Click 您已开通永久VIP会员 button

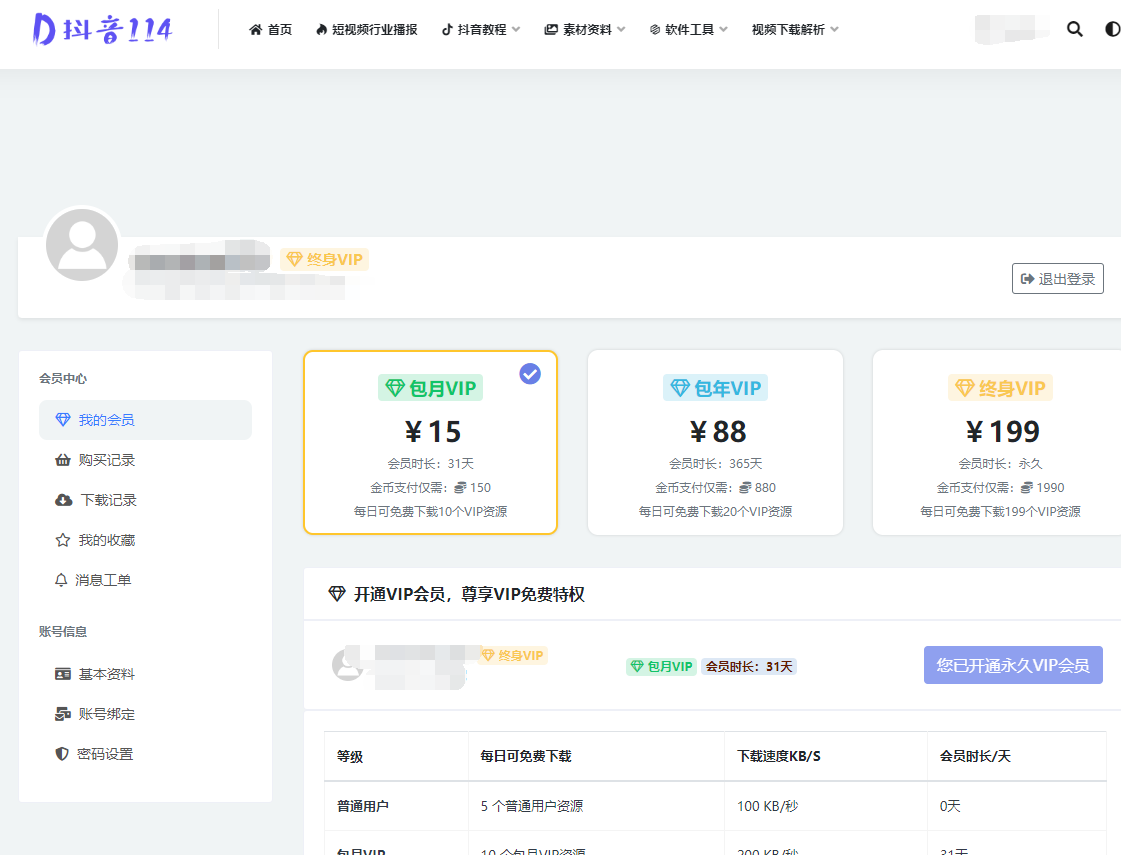[x=1013, y=666]
